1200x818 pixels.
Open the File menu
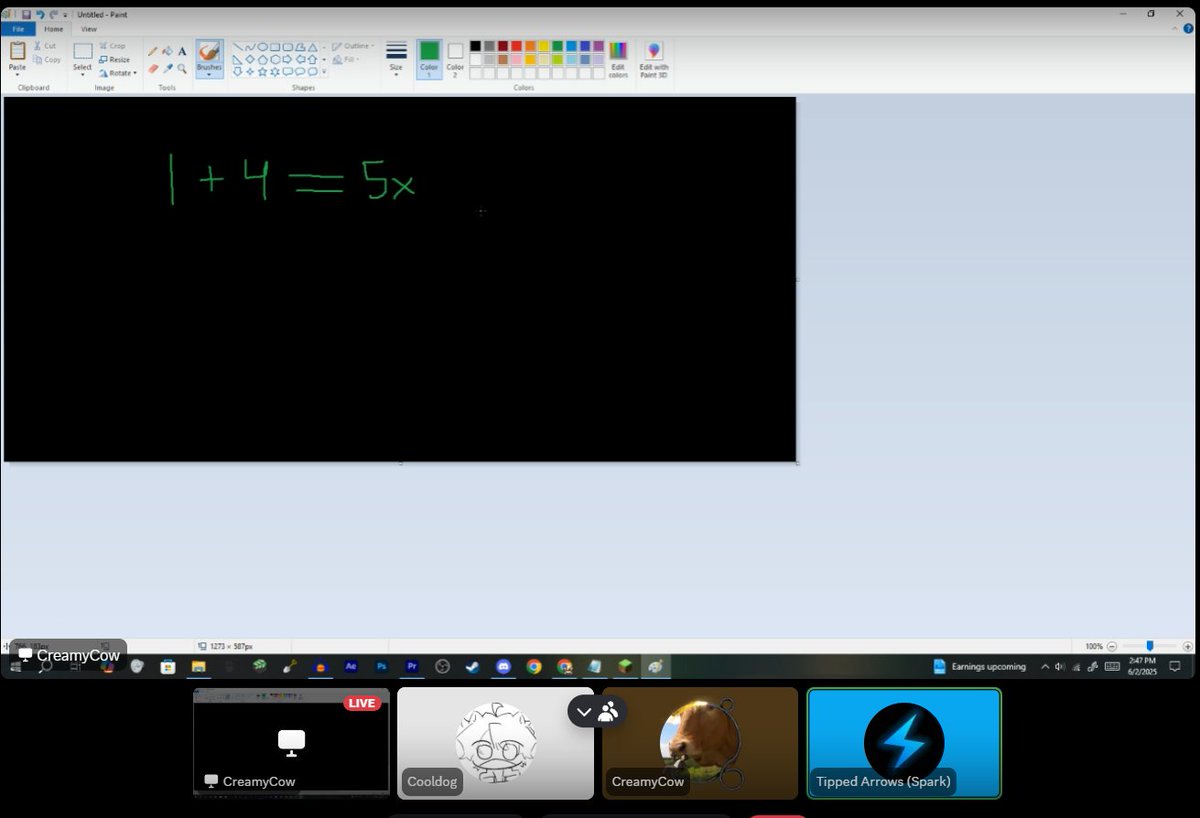coord(18,29)
